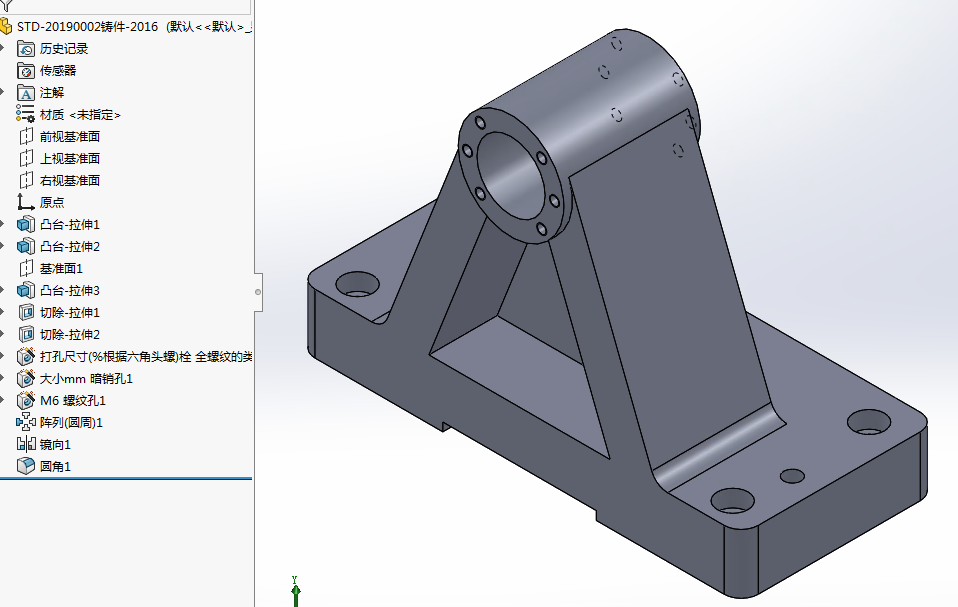Click the 凸台-拉伸1 extrude feature icon
This screenshot has width=958, height=607.
(x=26, y=225)
